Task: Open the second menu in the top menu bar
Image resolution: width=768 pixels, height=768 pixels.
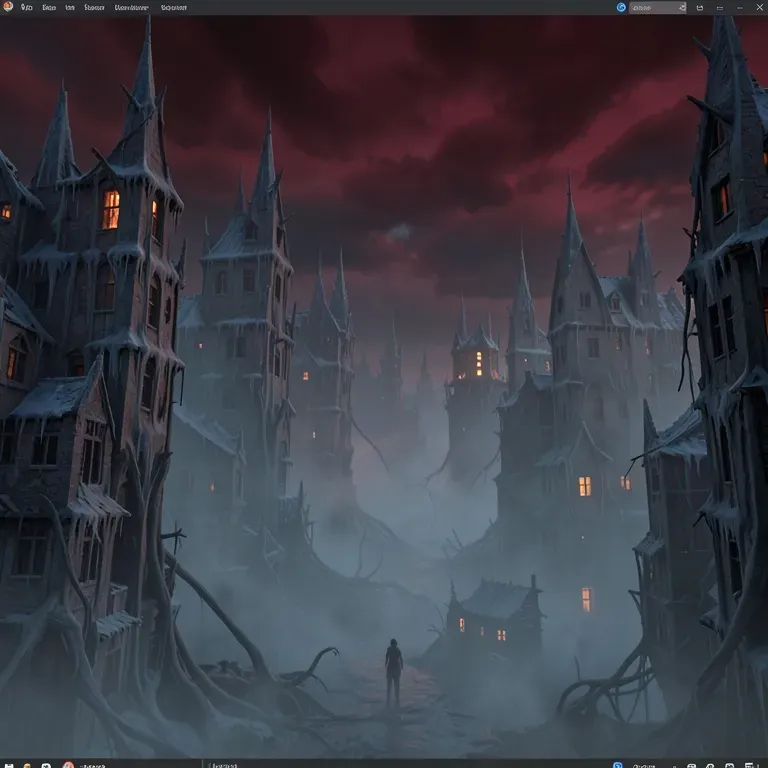Action: click(x=49, y=7)
